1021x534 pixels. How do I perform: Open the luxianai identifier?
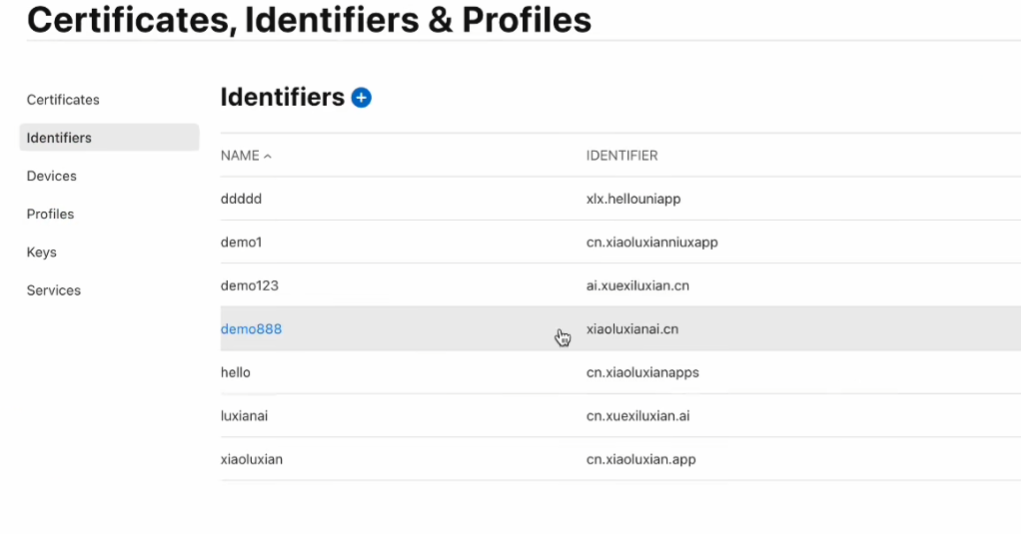[244, 416]
